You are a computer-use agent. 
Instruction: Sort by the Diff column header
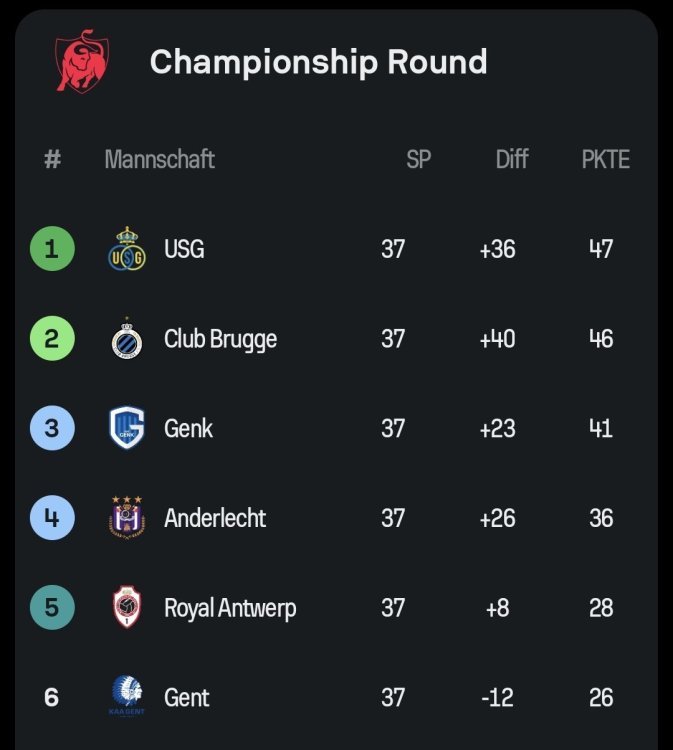[512, 159]
